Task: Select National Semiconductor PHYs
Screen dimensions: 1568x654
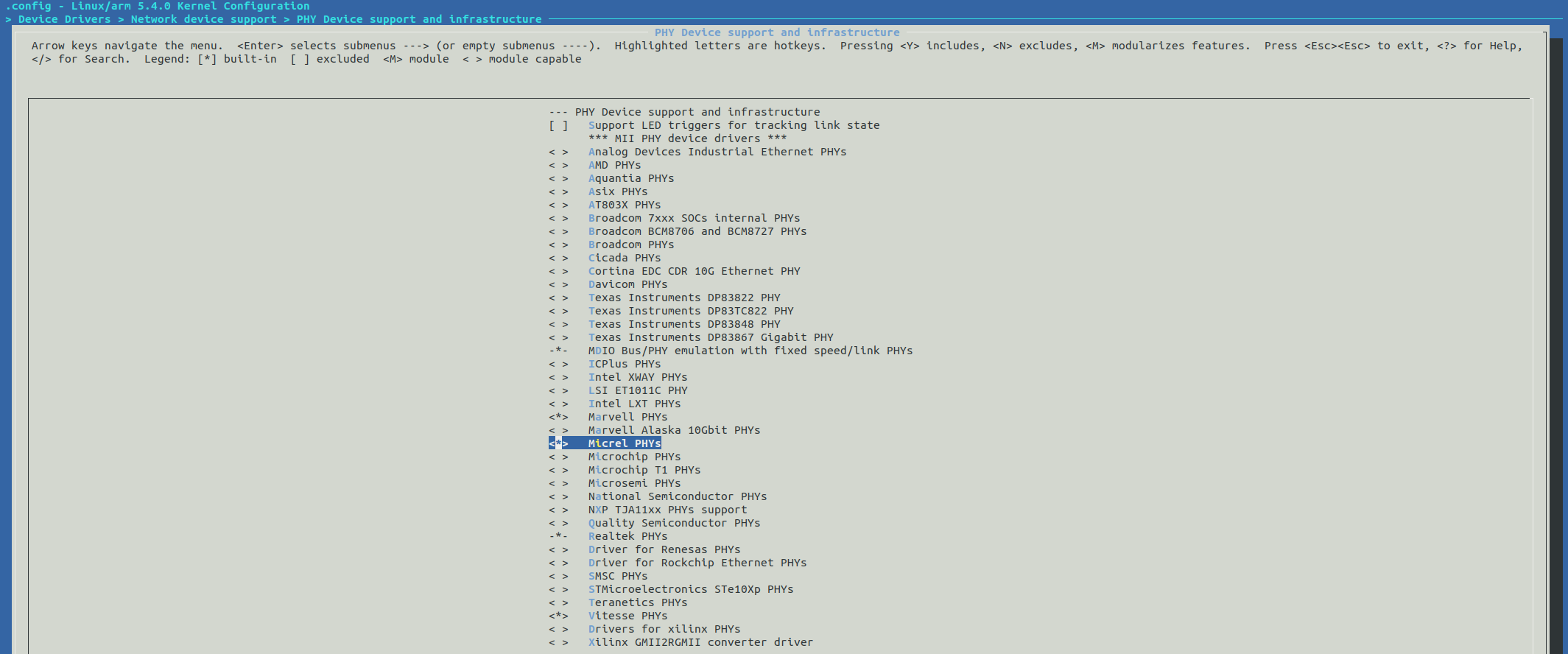Action: point(658,496)
